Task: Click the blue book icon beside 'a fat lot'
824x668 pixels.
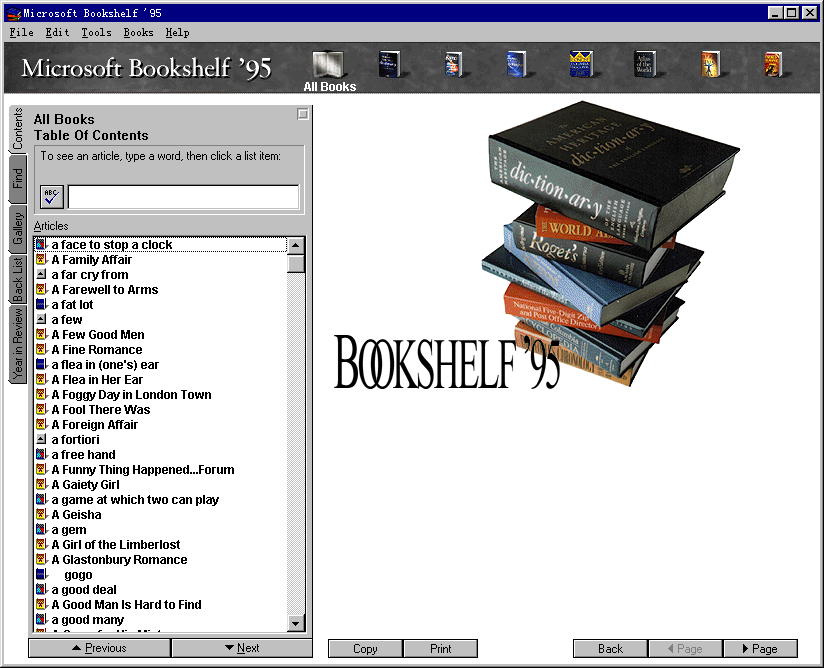Action: (41, 304)
